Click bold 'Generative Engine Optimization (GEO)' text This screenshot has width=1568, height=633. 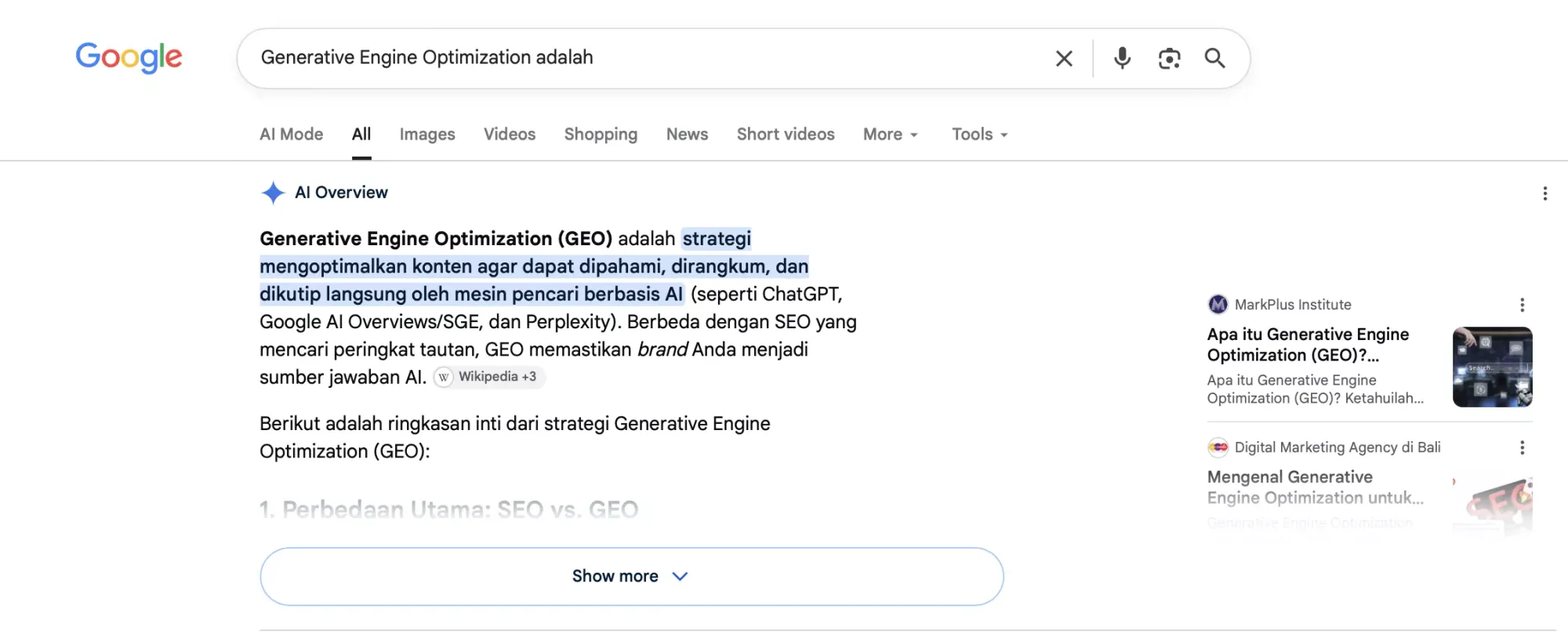(x=436, y=238)
